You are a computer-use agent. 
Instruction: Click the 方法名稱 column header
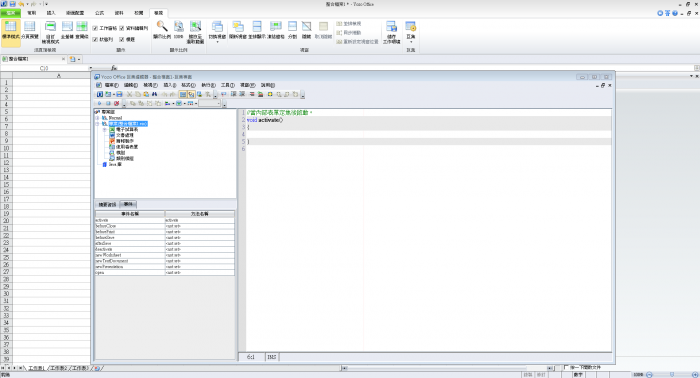(x=200, y=214)
